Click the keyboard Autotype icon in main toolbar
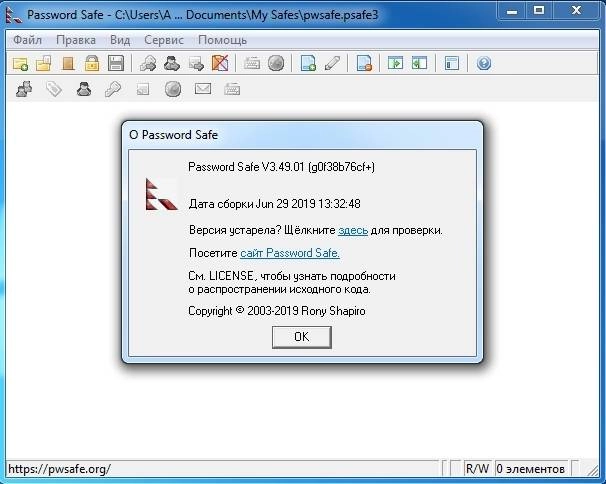Screen dimensions: 606x484 (252, 63)
